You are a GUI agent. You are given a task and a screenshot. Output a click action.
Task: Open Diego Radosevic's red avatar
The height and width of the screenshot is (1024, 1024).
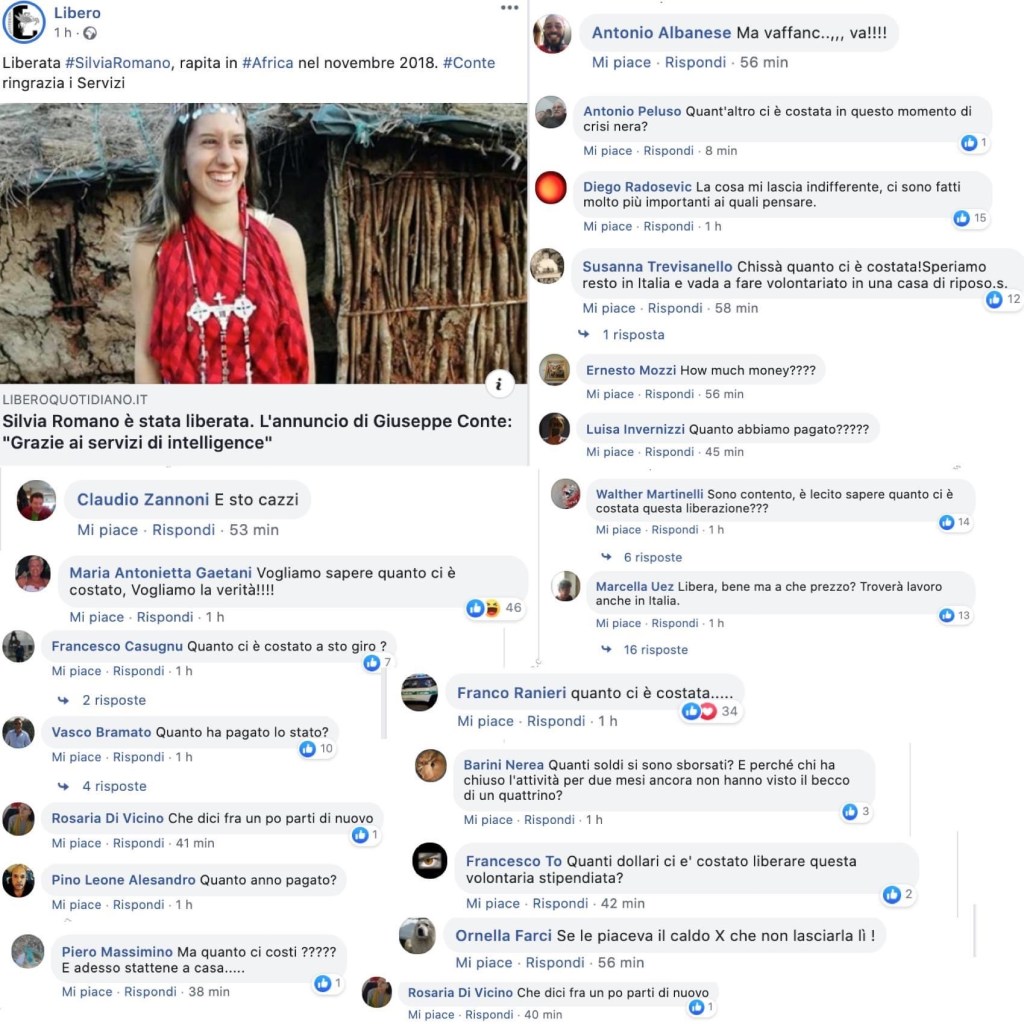pyautogui.click(x=551, y=187)
